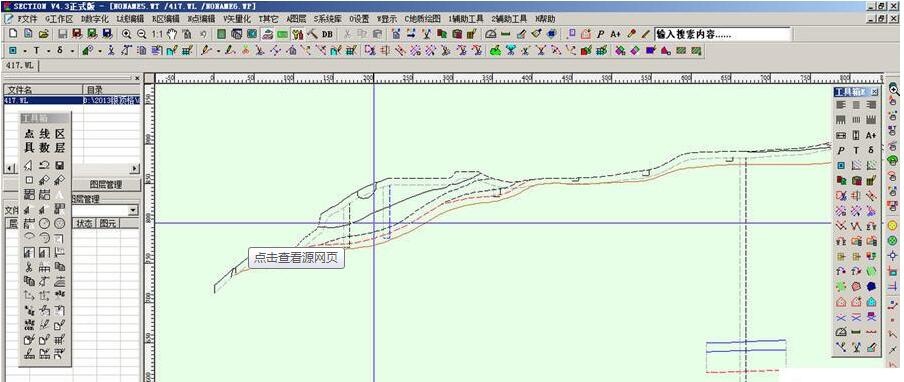Click the file list right scroll arrow

135,168
